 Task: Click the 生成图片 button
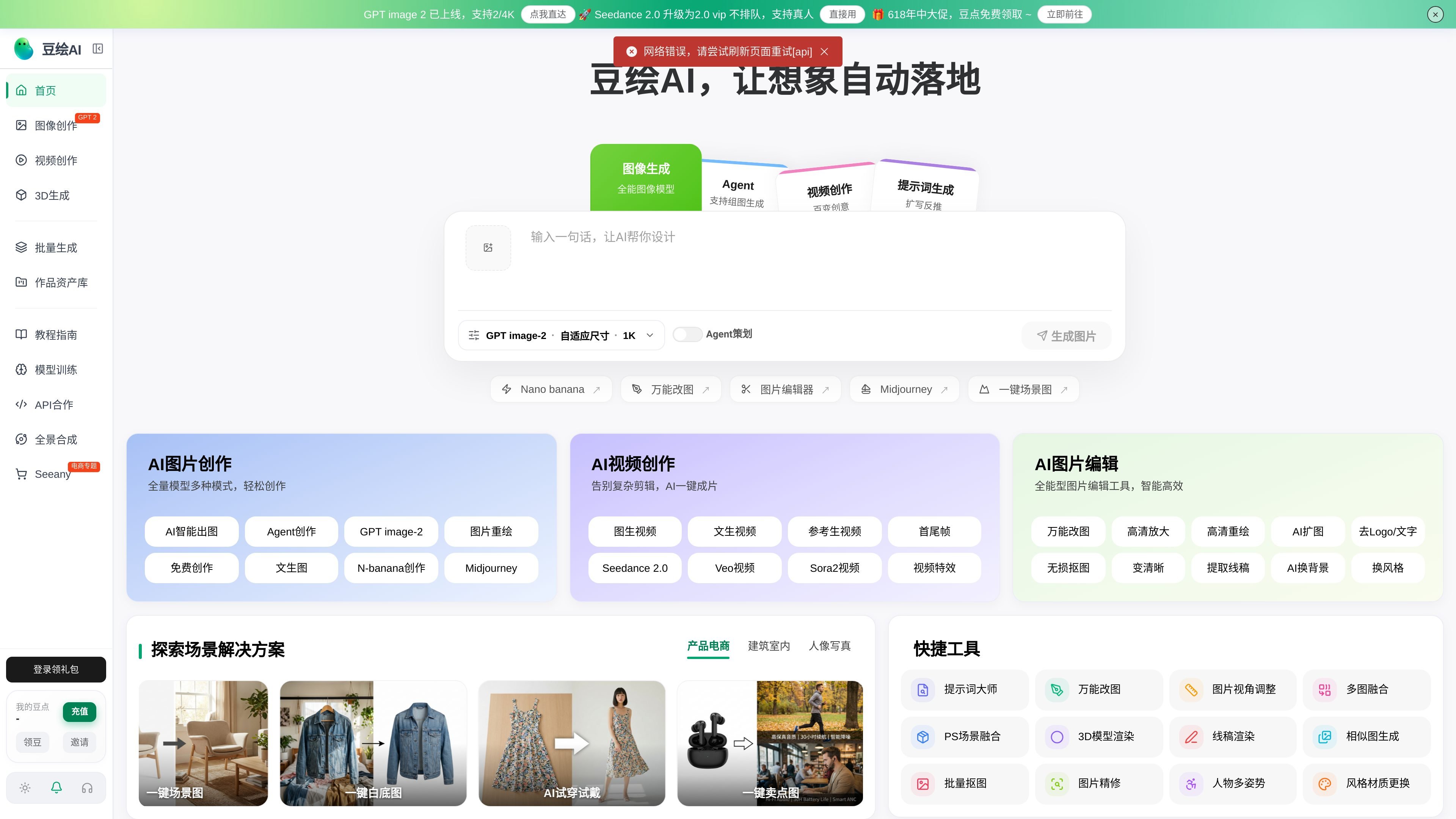point(1066,336)
